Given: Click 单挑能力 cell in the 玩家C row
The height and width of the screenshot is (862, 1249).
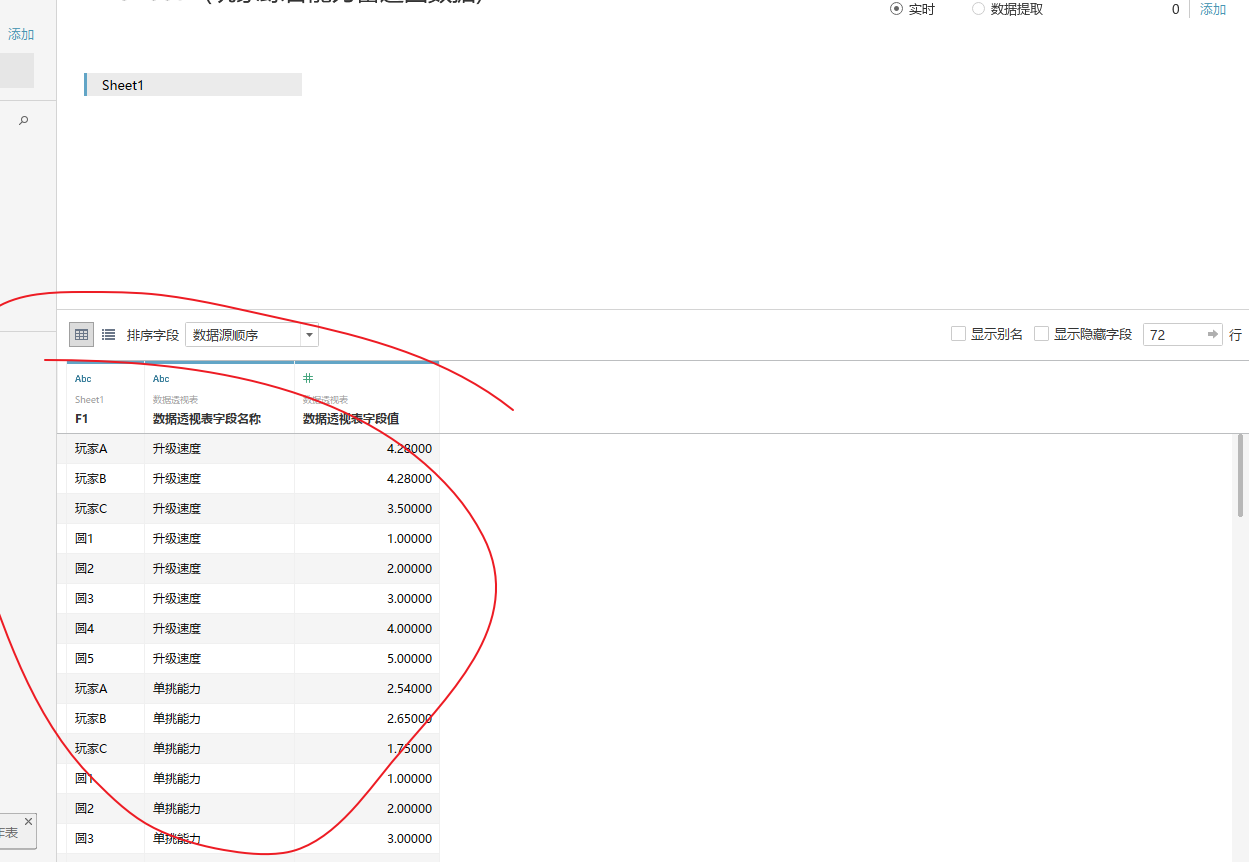Looking at the screenshot, I should (x=177, y=748).
